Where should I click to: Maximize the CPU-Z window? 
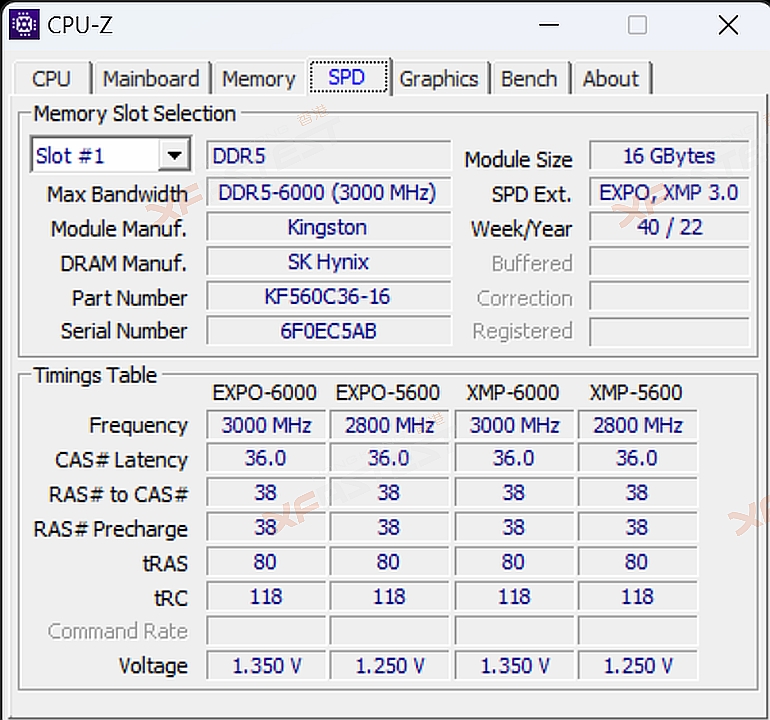pos(637,25)
